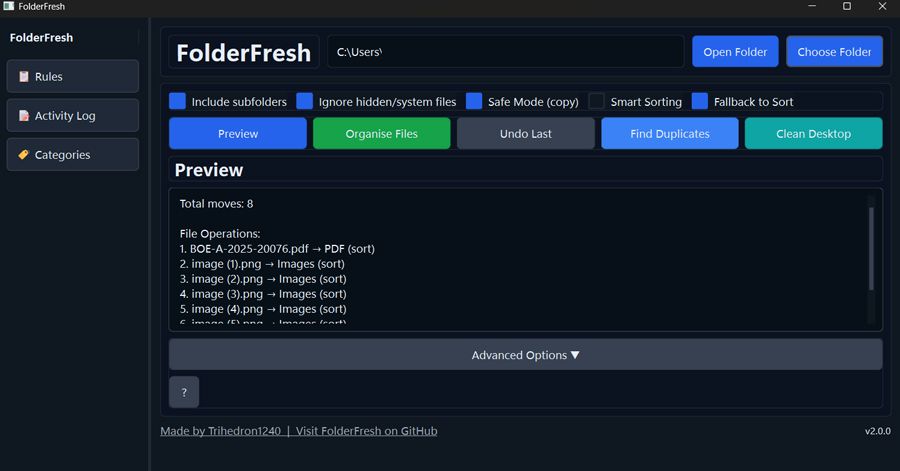Toggle the Include subfolders checkbox

coord(177,101)
